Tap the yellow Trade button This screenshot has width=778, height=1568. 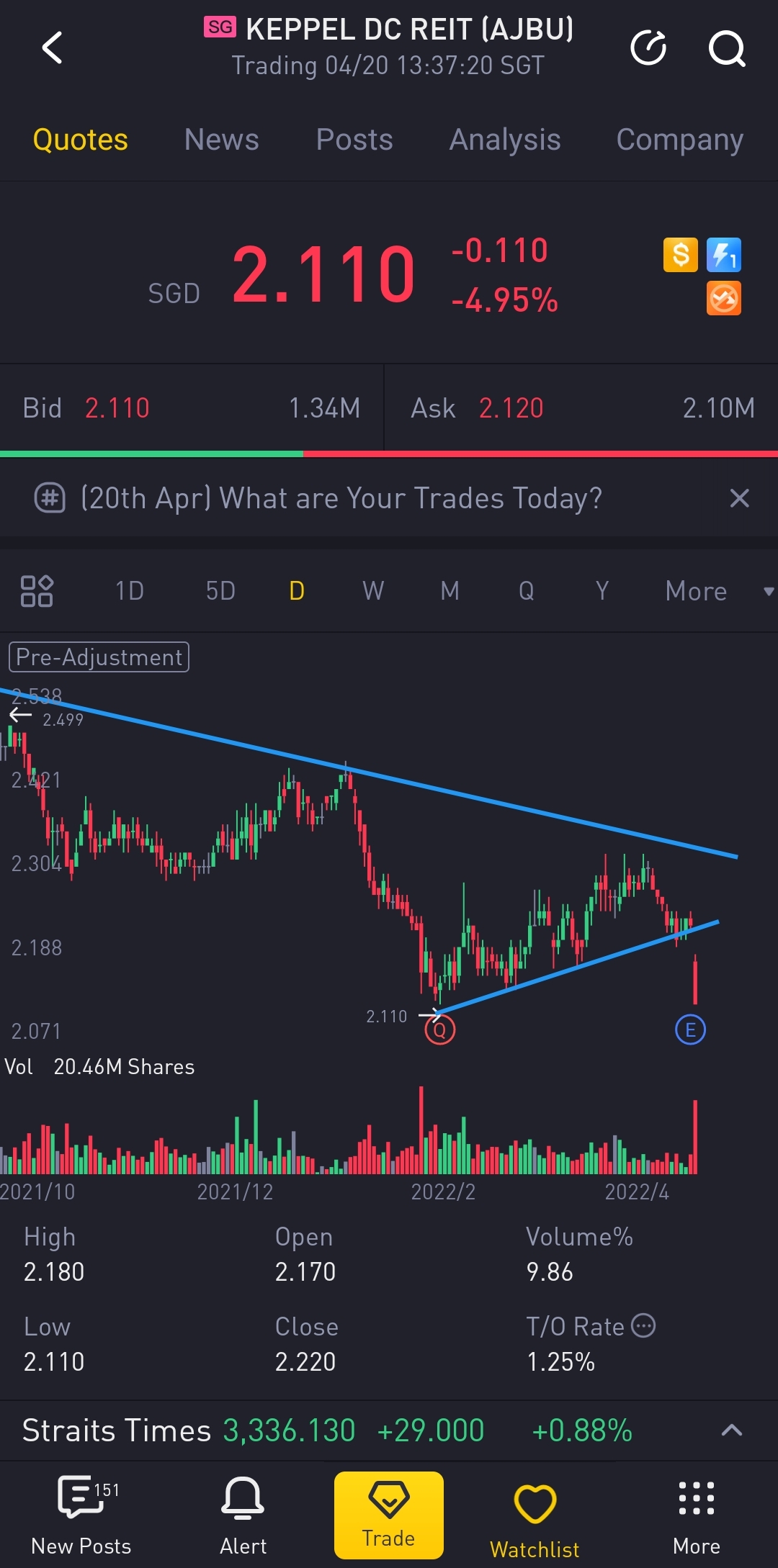[389, 1515]
